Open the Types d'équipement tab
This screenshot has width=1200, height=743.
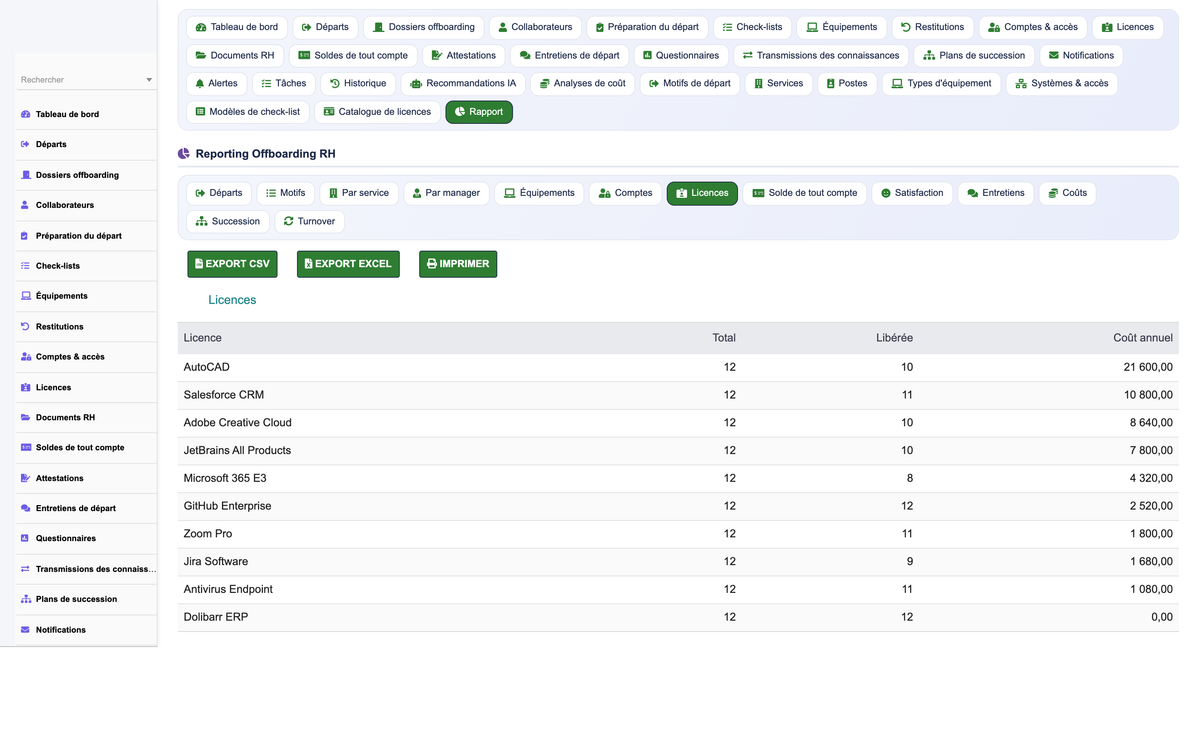(942, 84)
